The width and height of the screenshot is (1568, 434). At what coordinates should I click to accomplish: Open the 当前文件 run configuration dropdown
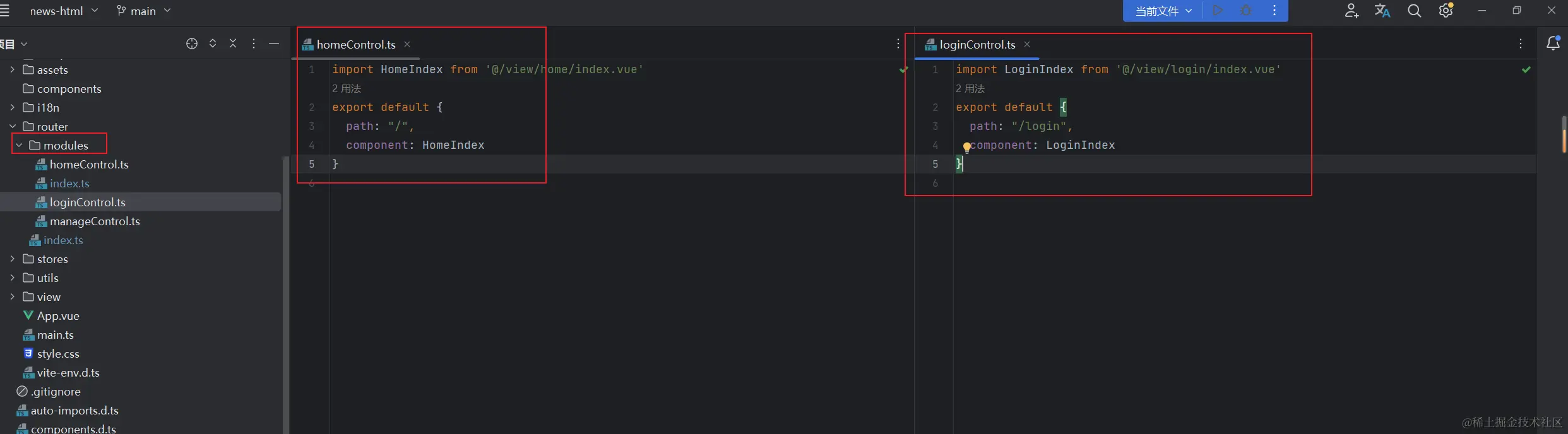(1163, 11)
